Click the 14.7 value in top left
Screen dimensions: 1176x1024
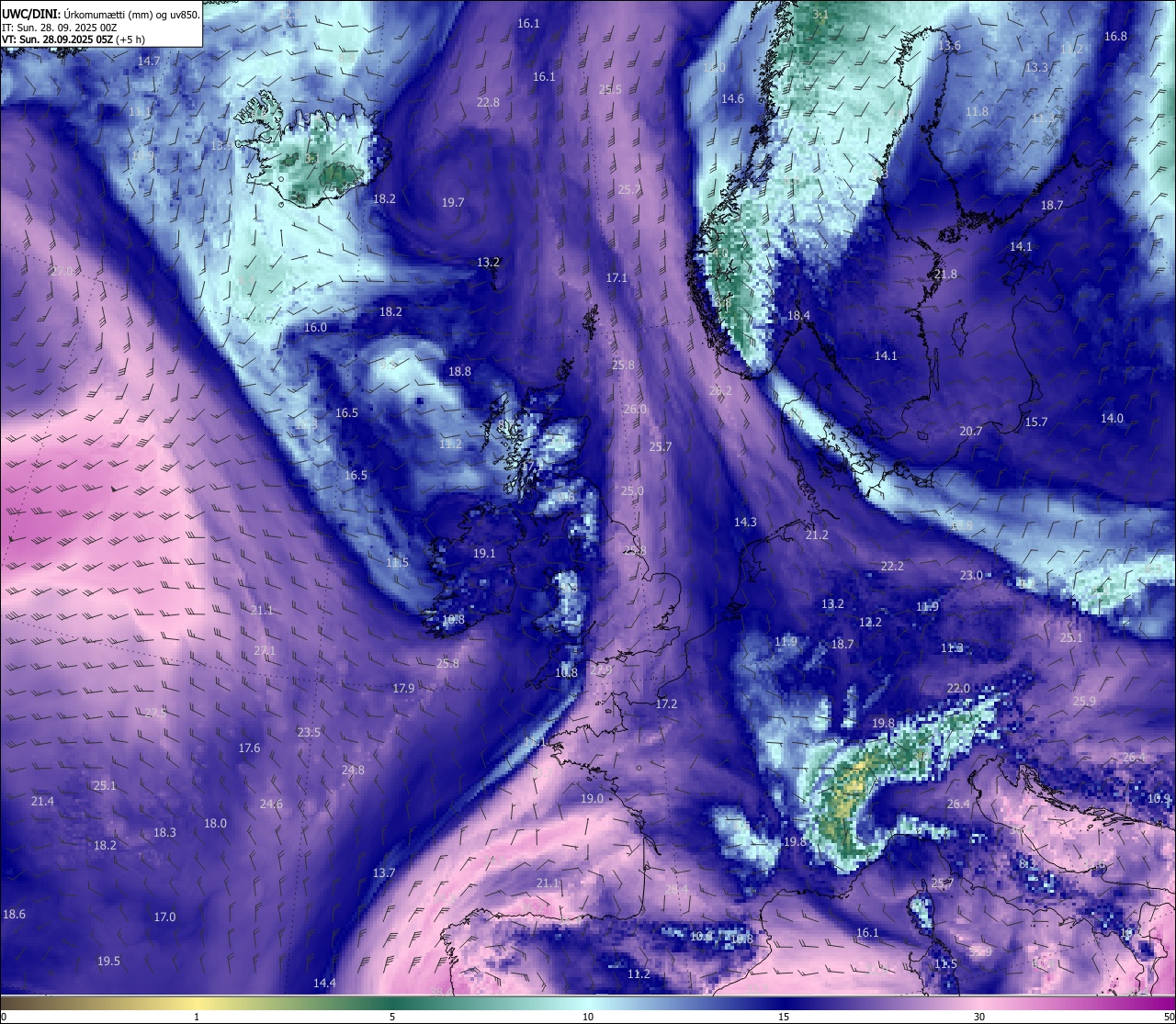click(149, 61)
